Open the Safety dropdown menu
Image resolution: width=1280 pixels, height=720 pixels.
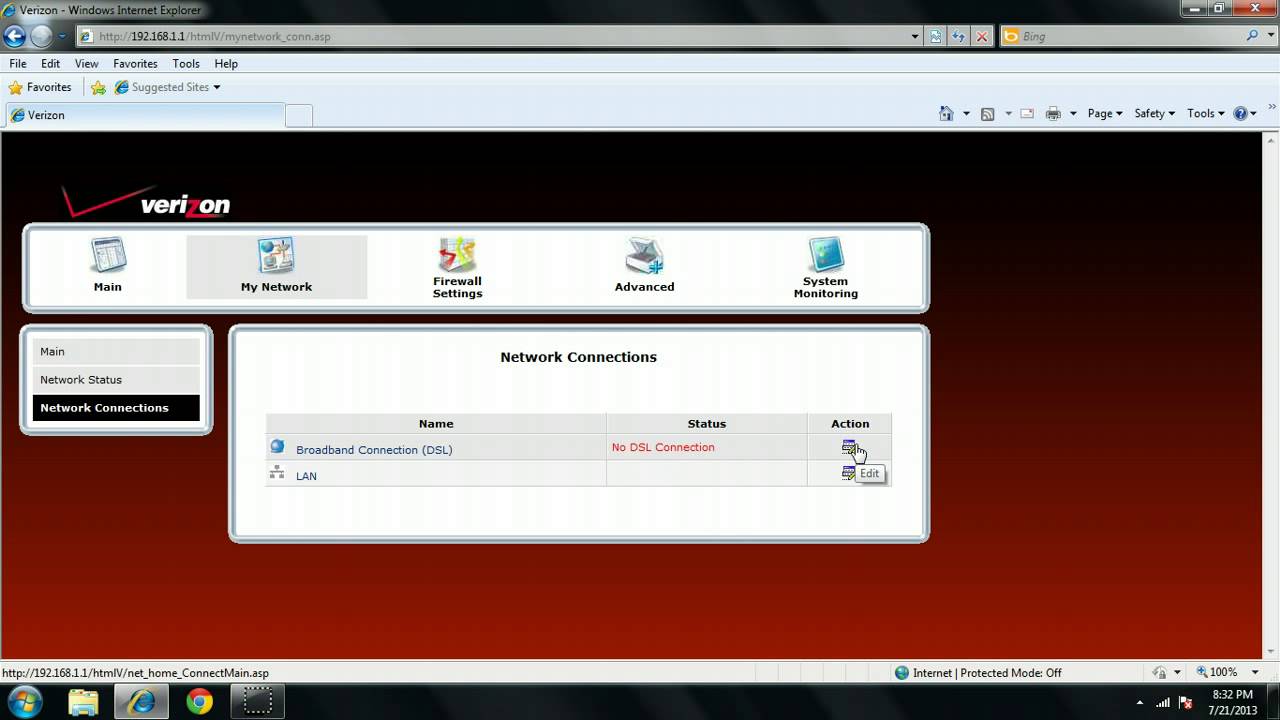click(1154, 114)
